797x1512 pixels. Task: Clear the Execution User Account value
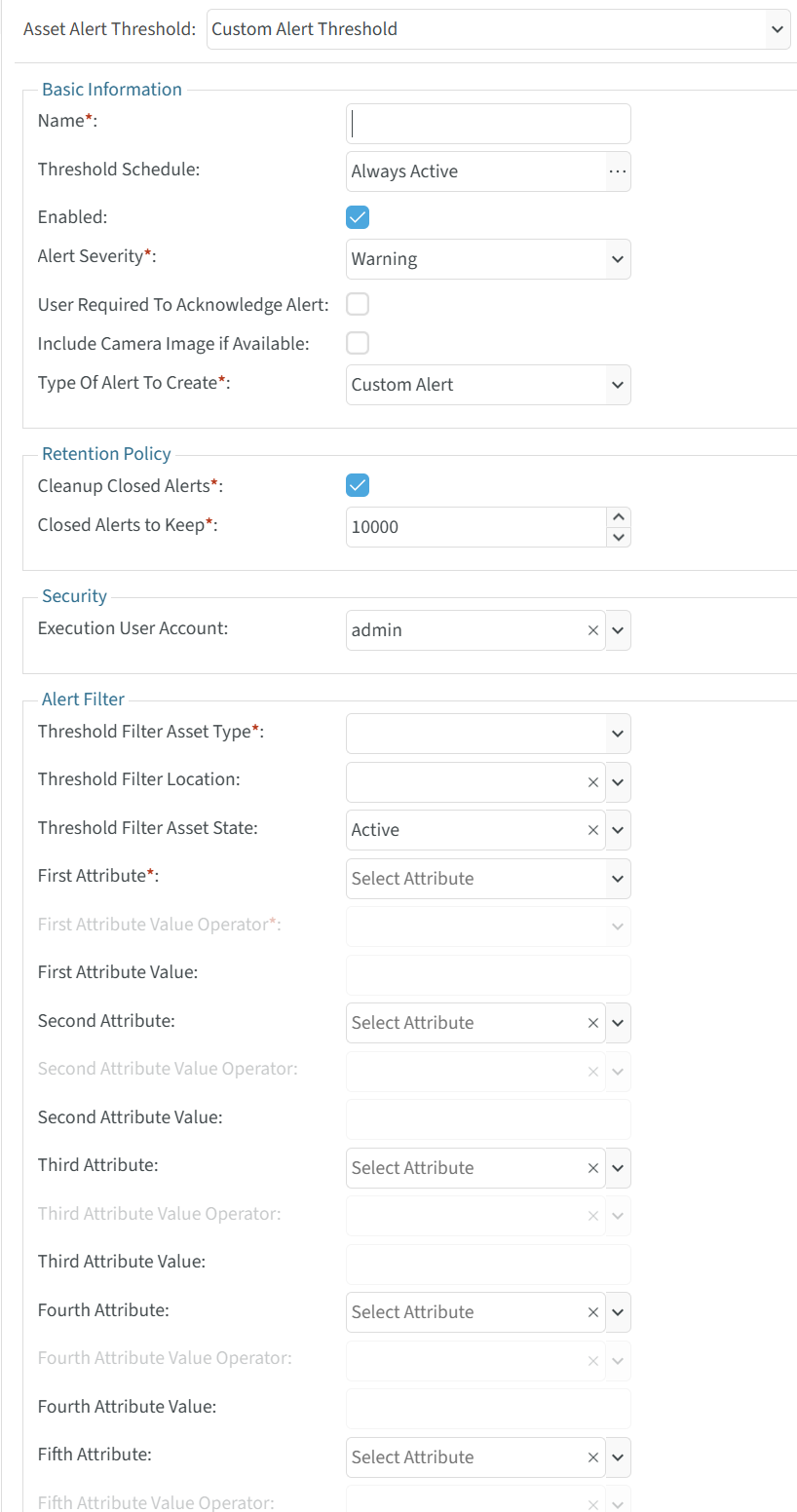(x=592, y=630)
